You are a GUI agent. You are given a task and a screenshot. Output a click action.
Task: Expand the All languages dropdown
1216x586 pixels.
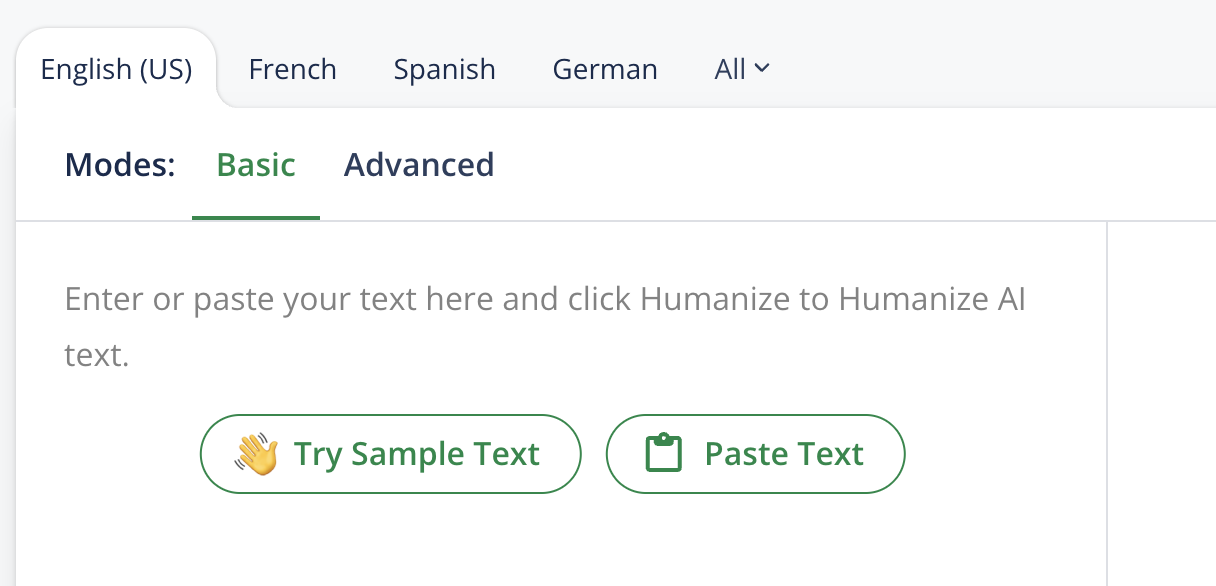click(x=741, y=69)
